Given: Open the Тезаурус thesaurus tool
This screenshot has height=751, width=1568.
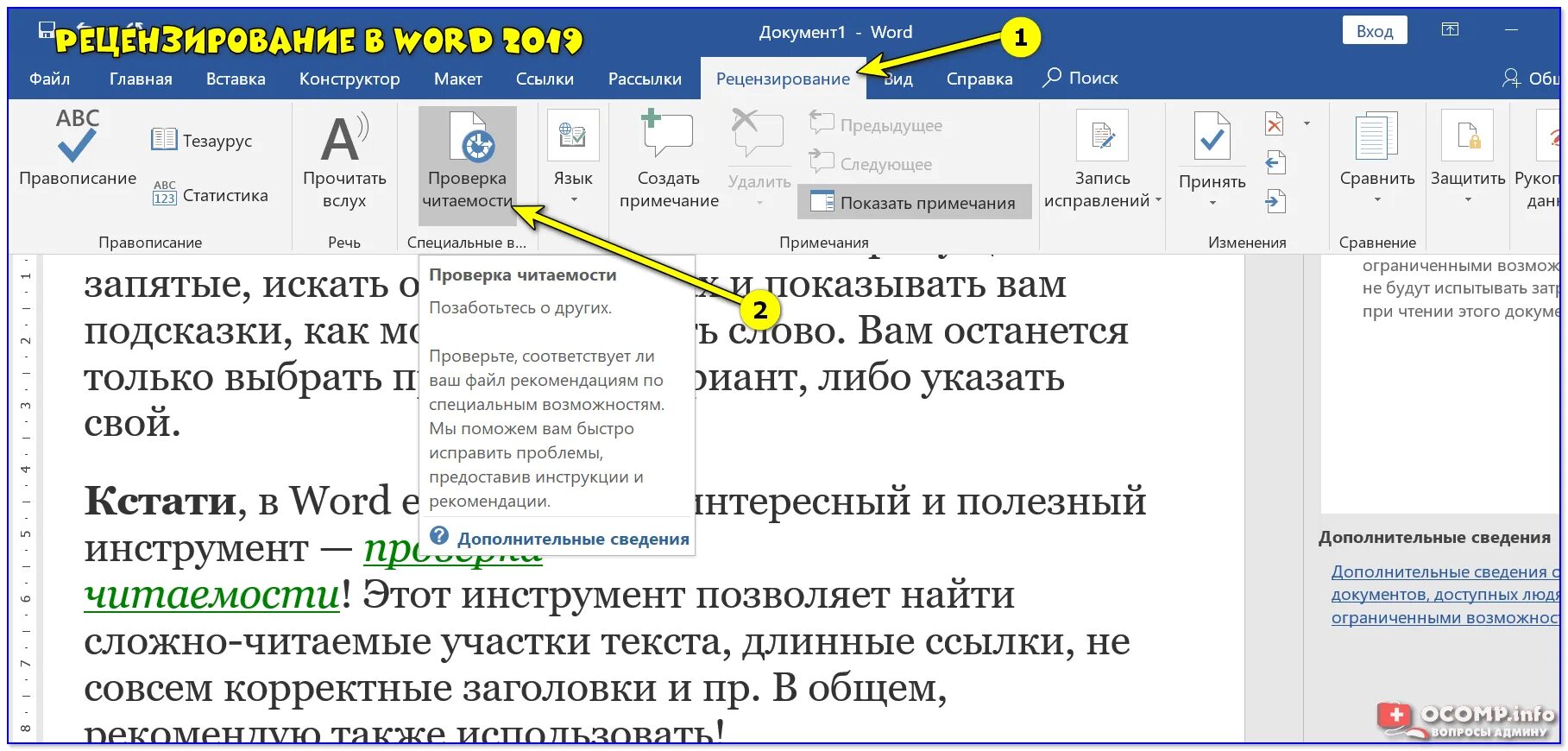Looking at the screenshot, I should click(202, 140).
